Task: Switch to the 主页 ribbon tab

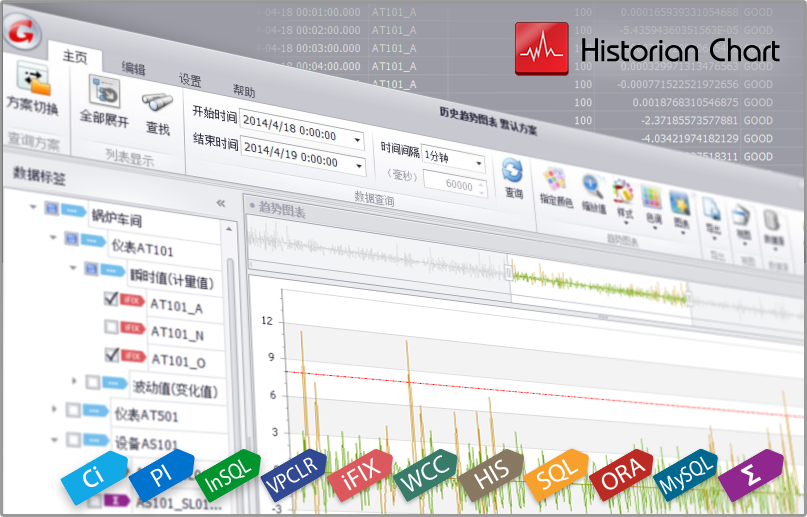Action: click(x=76, y=57)
